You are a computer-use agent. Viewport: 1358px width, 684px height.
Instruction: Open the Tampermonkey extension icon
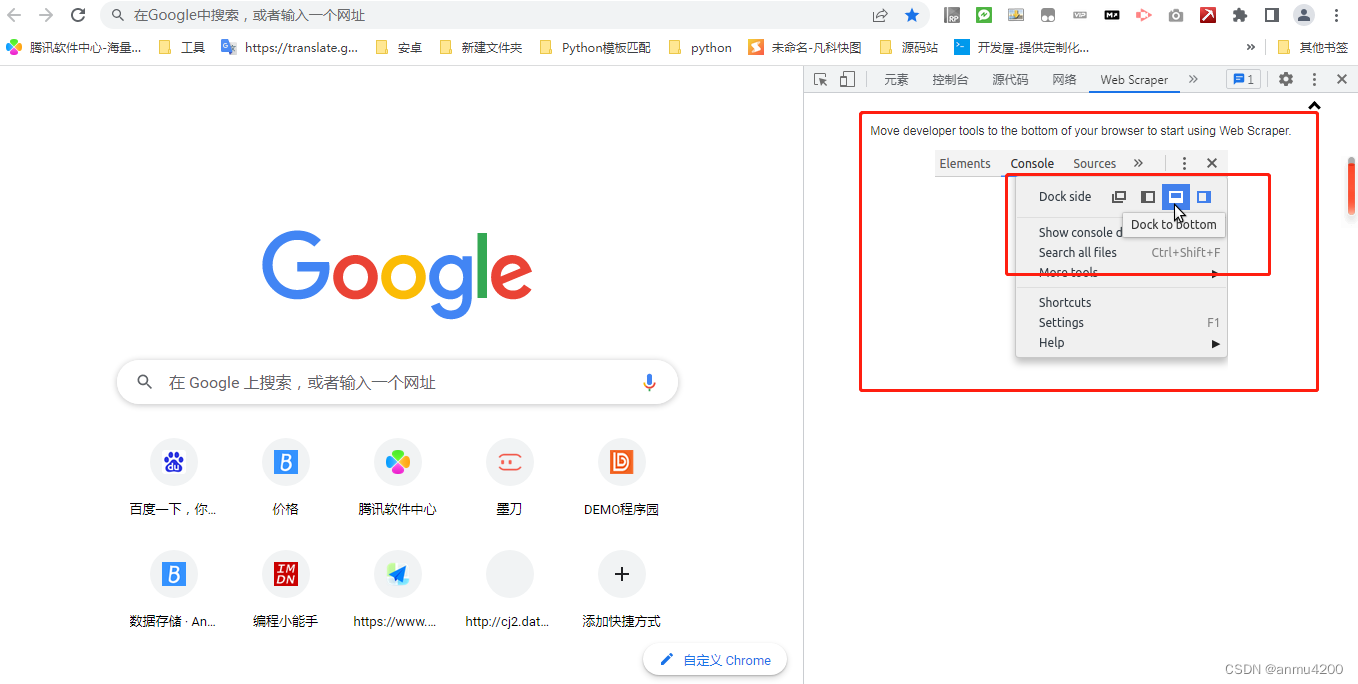1048,15
